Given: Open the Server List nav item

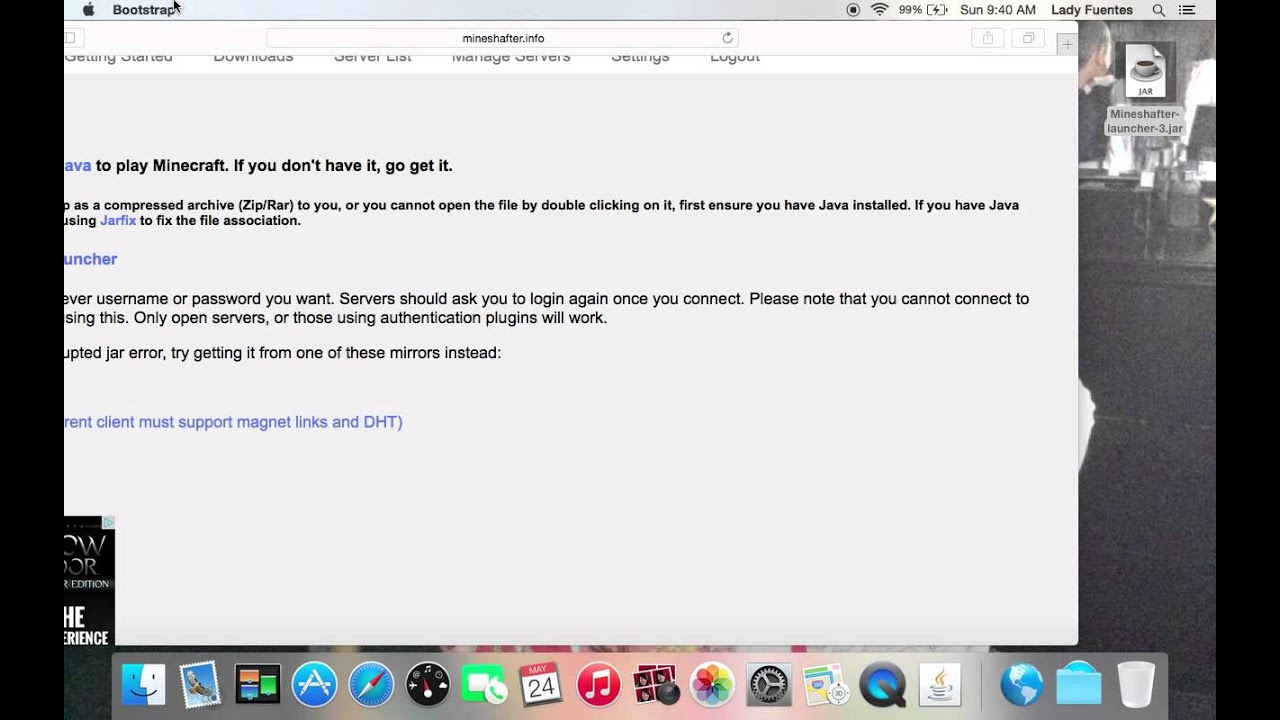Looking at the screenshot, I should click(x=372, y=58).
